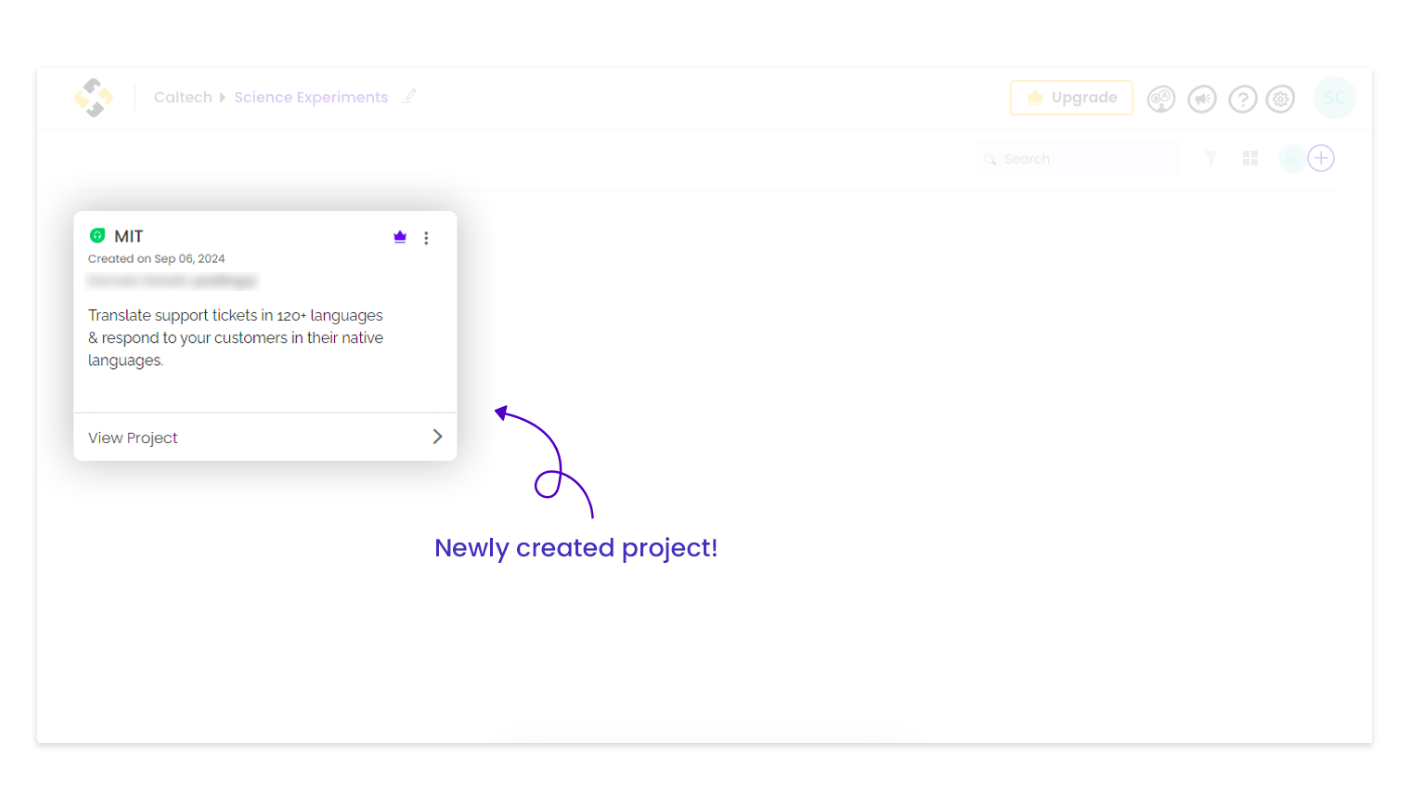Viewport: 1409px width, 811px height.
Task: Click the green icon beside MIT
Action: pos(97,236)
